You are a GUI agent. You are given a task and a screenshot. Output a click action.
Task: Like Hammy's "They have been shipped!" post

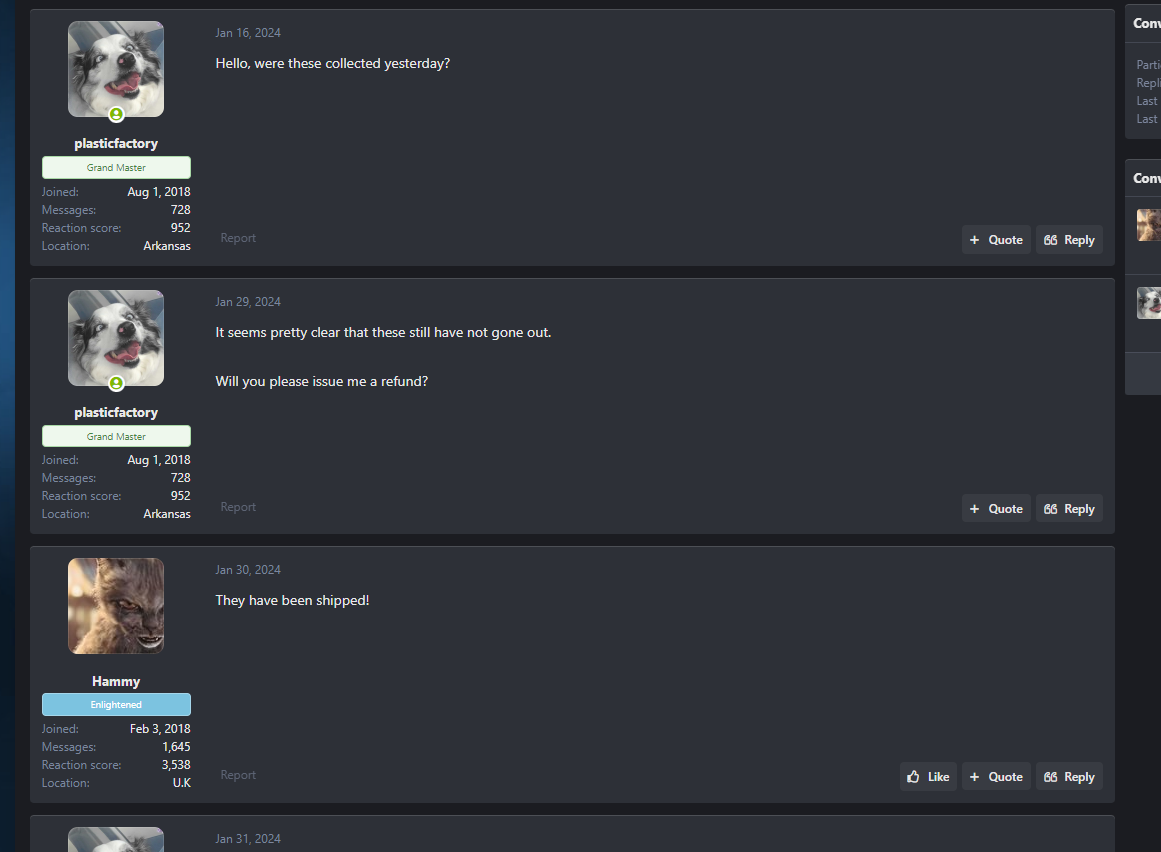[x=928, y=776]
